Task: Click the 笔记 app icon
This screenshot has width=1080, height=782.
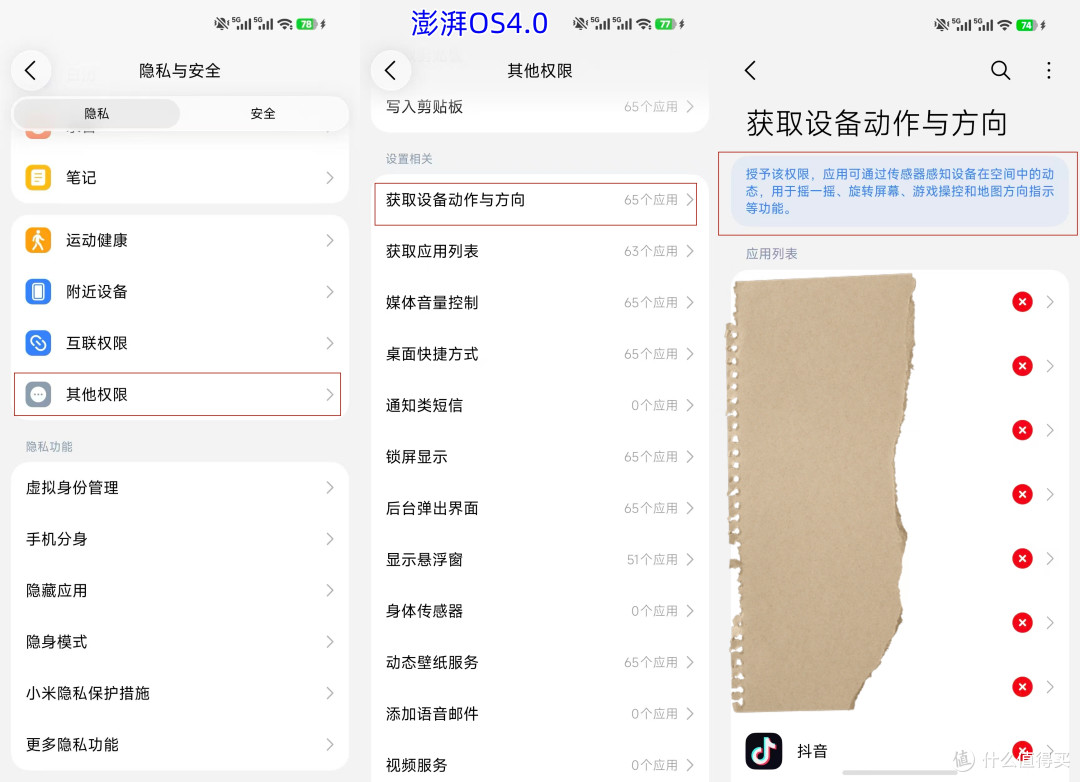Action: [39, 178]
